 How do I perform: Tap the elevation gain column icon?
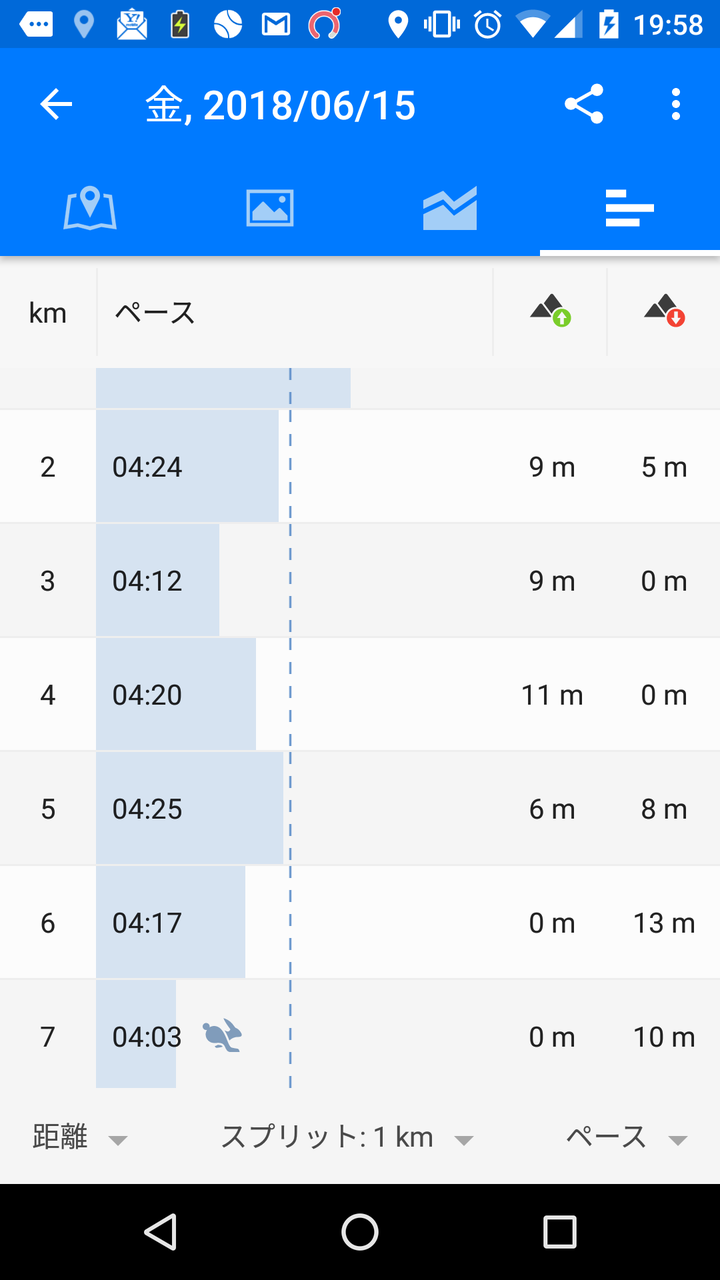tap(550, 311)
